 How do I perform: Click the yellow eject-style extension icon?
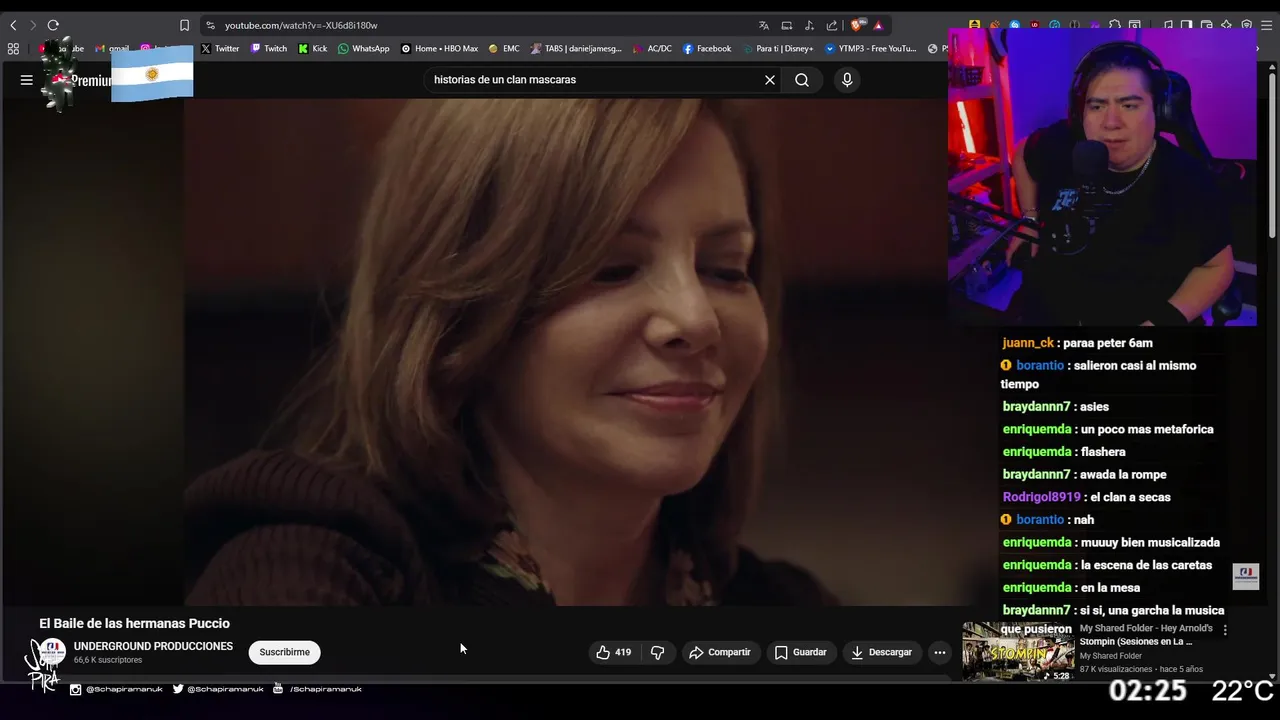click(974, 25)
